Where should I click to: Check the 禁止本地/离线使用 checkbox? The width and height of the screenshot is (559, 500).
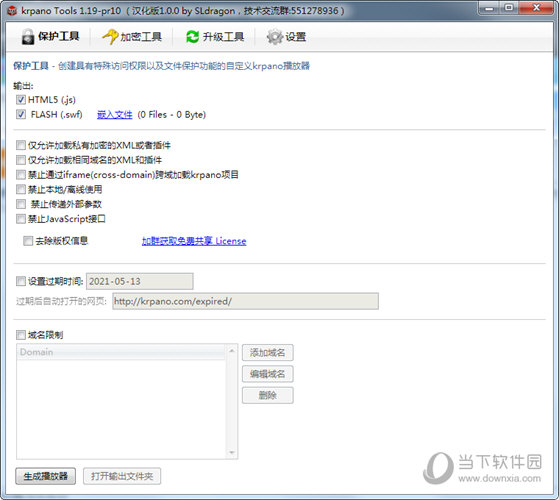tap(21, 189)
